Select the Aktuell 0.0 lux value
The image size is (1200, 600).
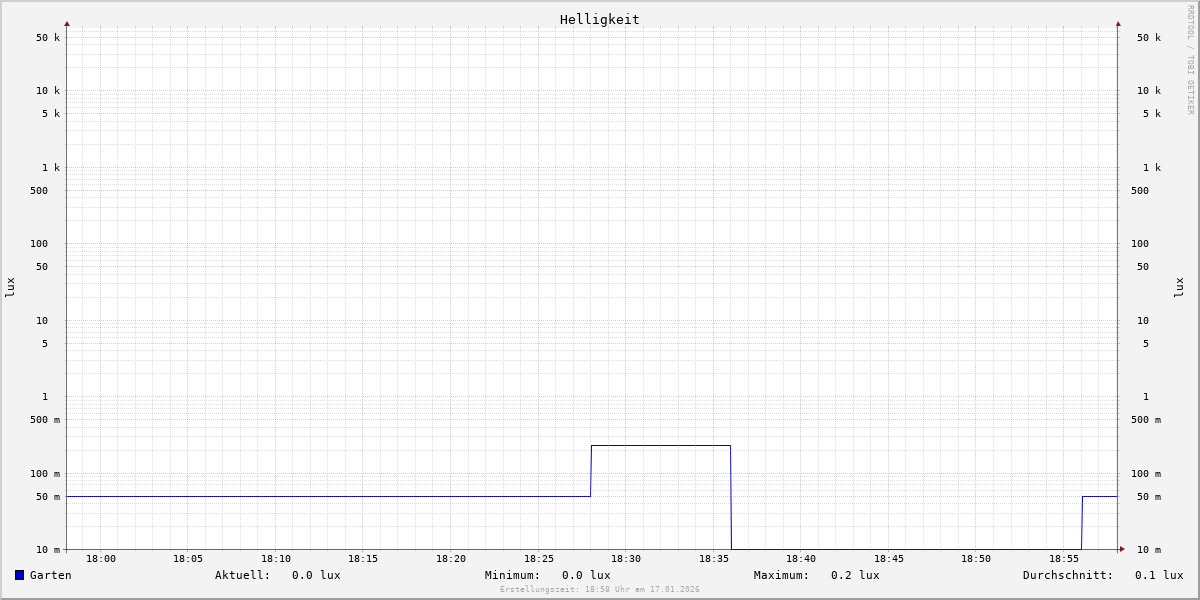[316, 575]
